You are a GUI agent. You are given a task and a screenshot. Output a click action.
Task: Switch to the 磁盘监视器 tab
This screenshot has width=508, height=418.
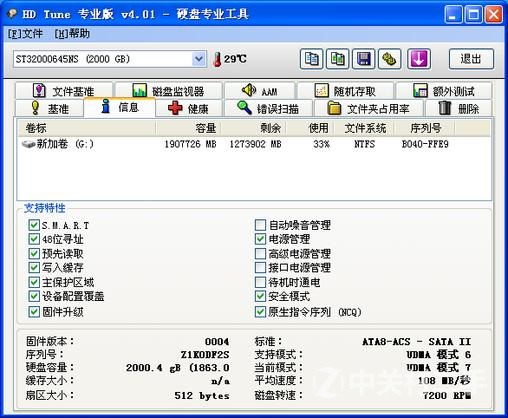pos(169,91)
